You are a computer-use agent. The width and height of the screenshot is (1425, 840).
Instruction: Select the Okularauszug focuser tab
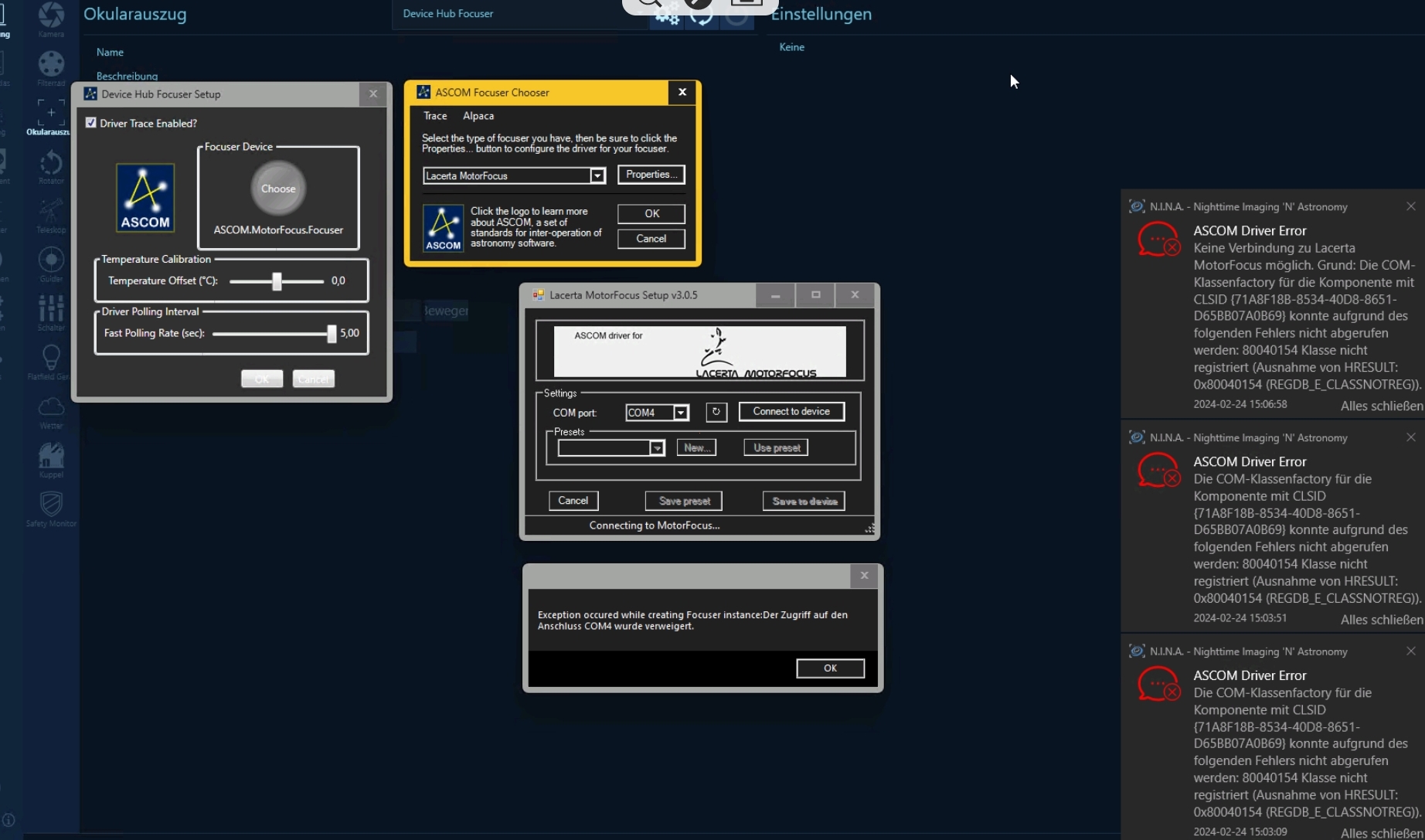pos(51,117)
